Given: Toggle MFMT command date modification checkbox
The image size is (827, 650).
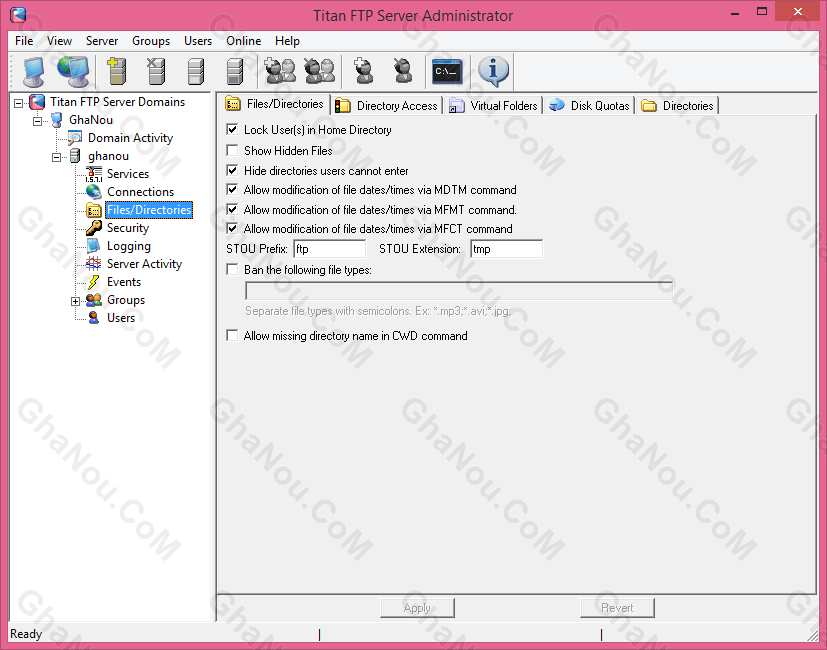Looking at the screenshot, I should (x=232, y=209).
